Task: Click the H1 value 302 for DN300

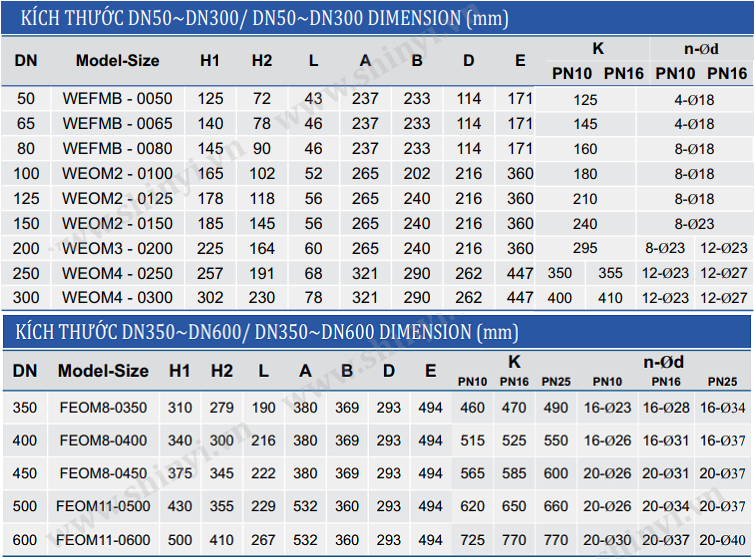Action: [x=210, y=298]
